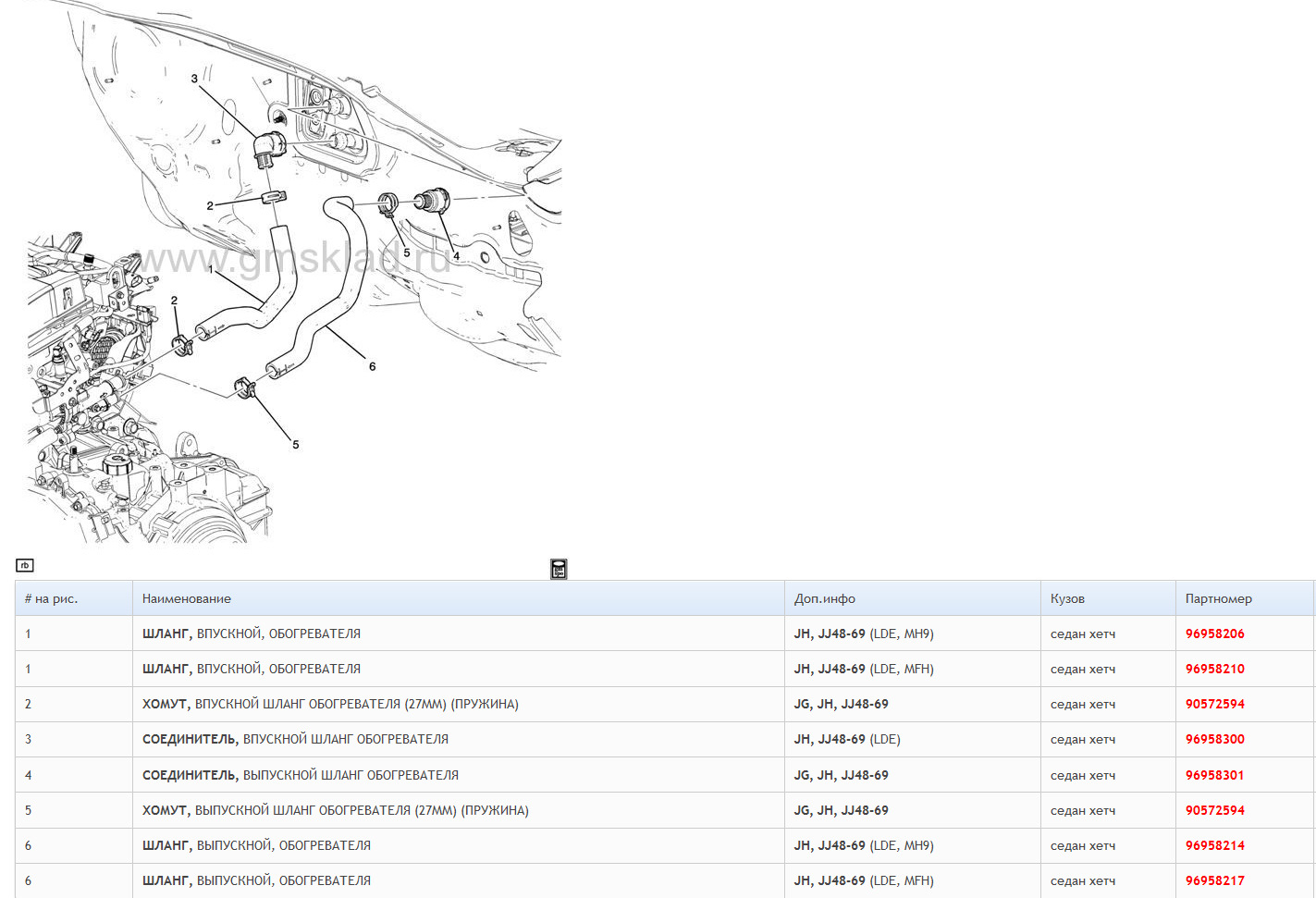The image size is (1316, 898).
Task: Select "СОЕДИНИТЕЛЬ, ВЫПУСКНОЙ ШЛАНГ ОБОГРЕВАТЕЛЯ"
Action: pyautogui.click(x=301, y=775)
